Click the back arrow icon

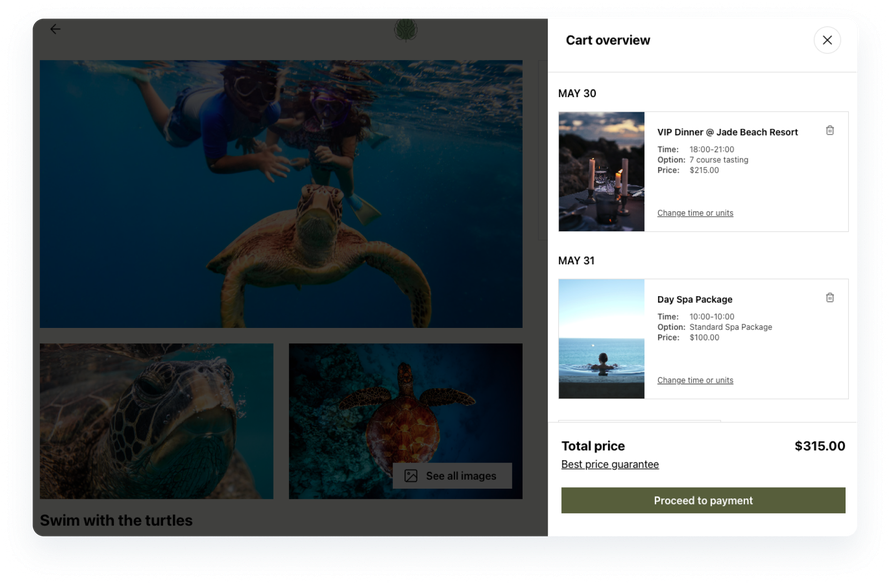click(55, 29)
